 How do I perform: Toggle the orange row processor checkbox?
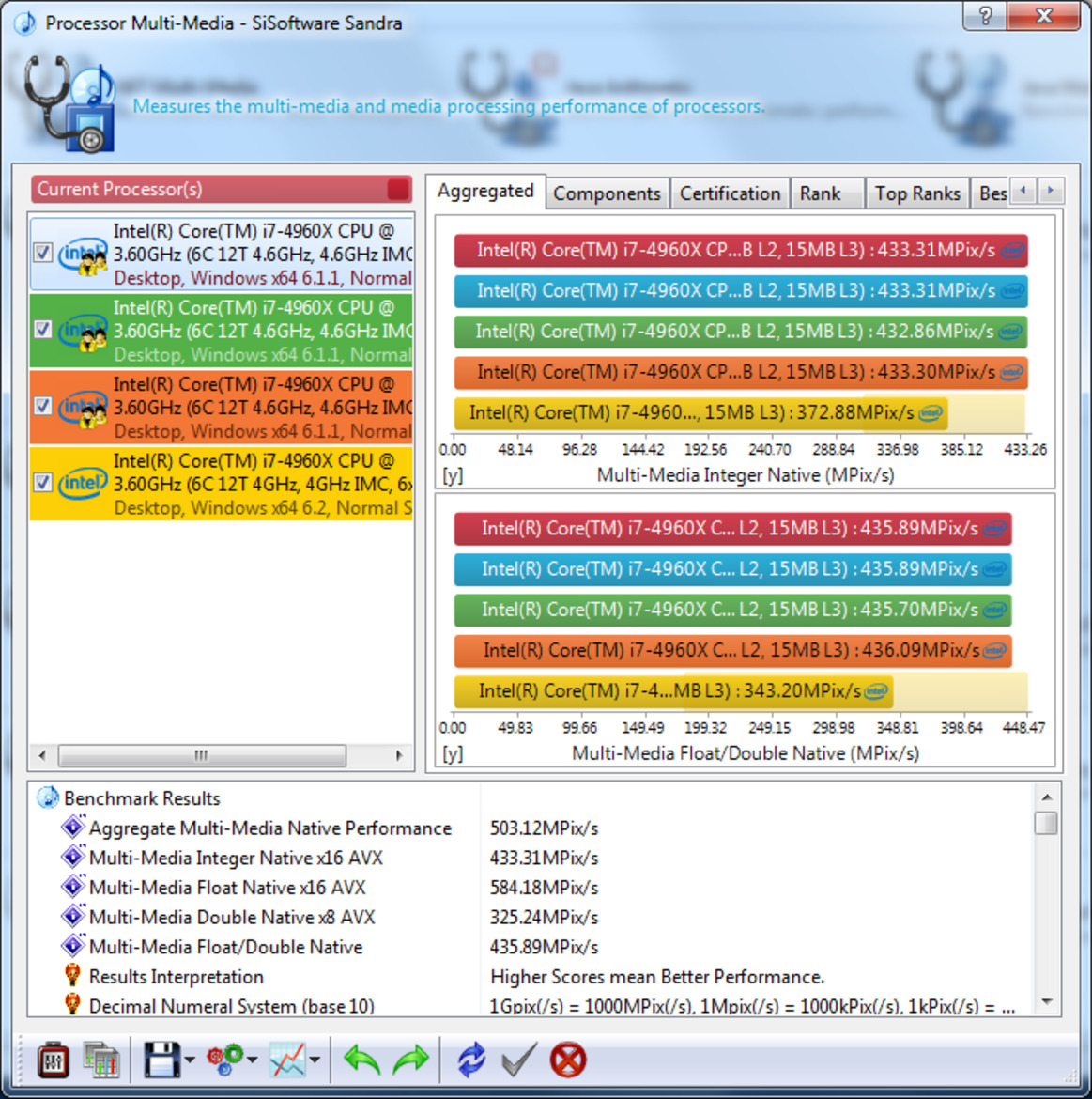click(43, 406)
